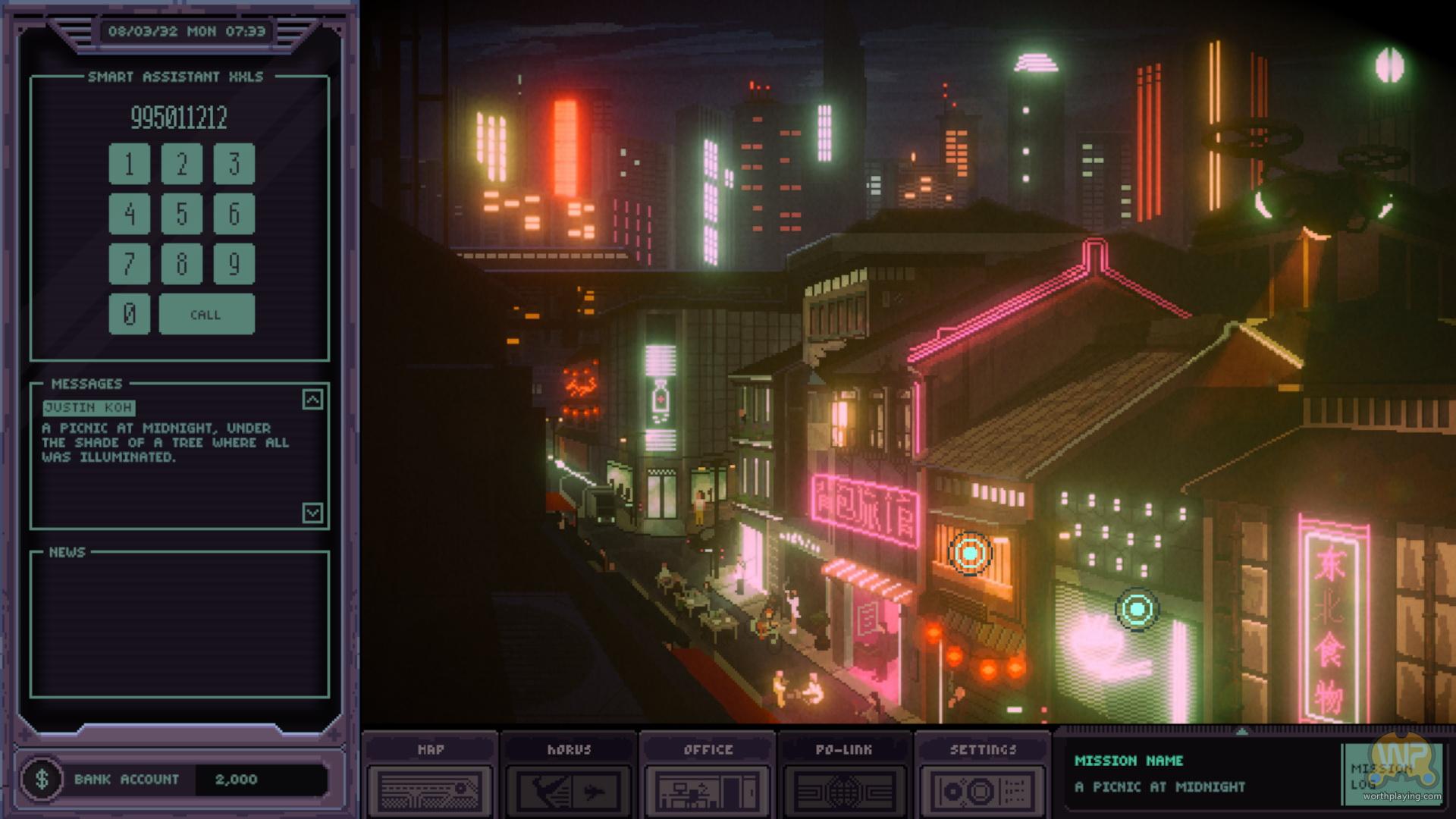Click the glowing marker near the pink bowl sign
This screenshot has width=1456, height=819.
click(1137, 609)
